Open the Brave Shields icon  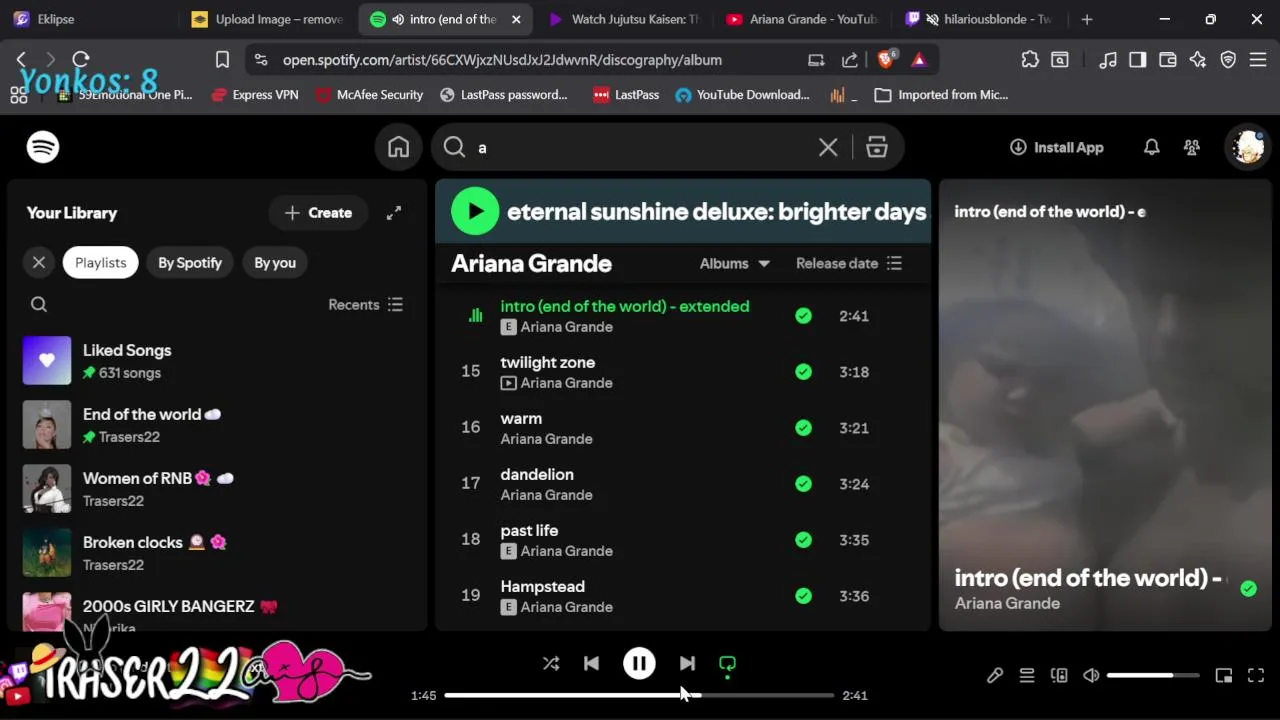pos(886,60)
